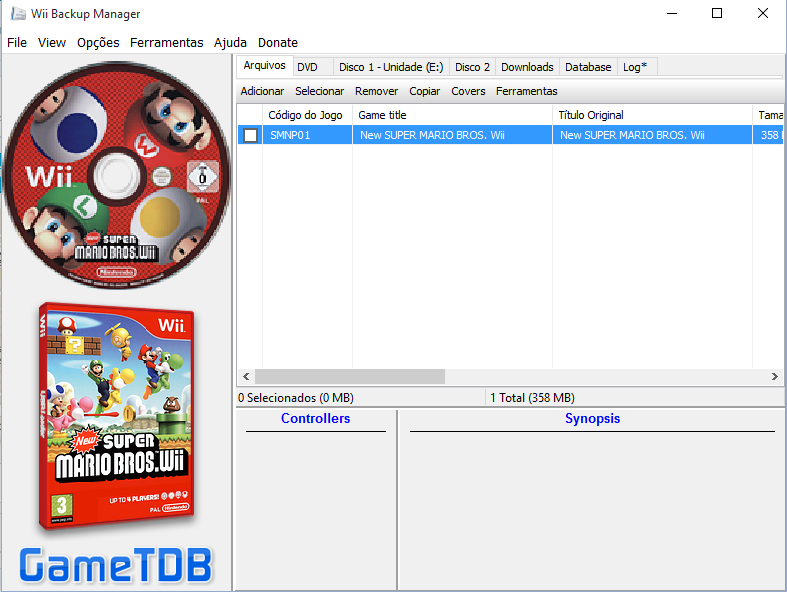787x592 pixels.
Task: Sort by the Game title column header
Action: [x=452, y=115]
